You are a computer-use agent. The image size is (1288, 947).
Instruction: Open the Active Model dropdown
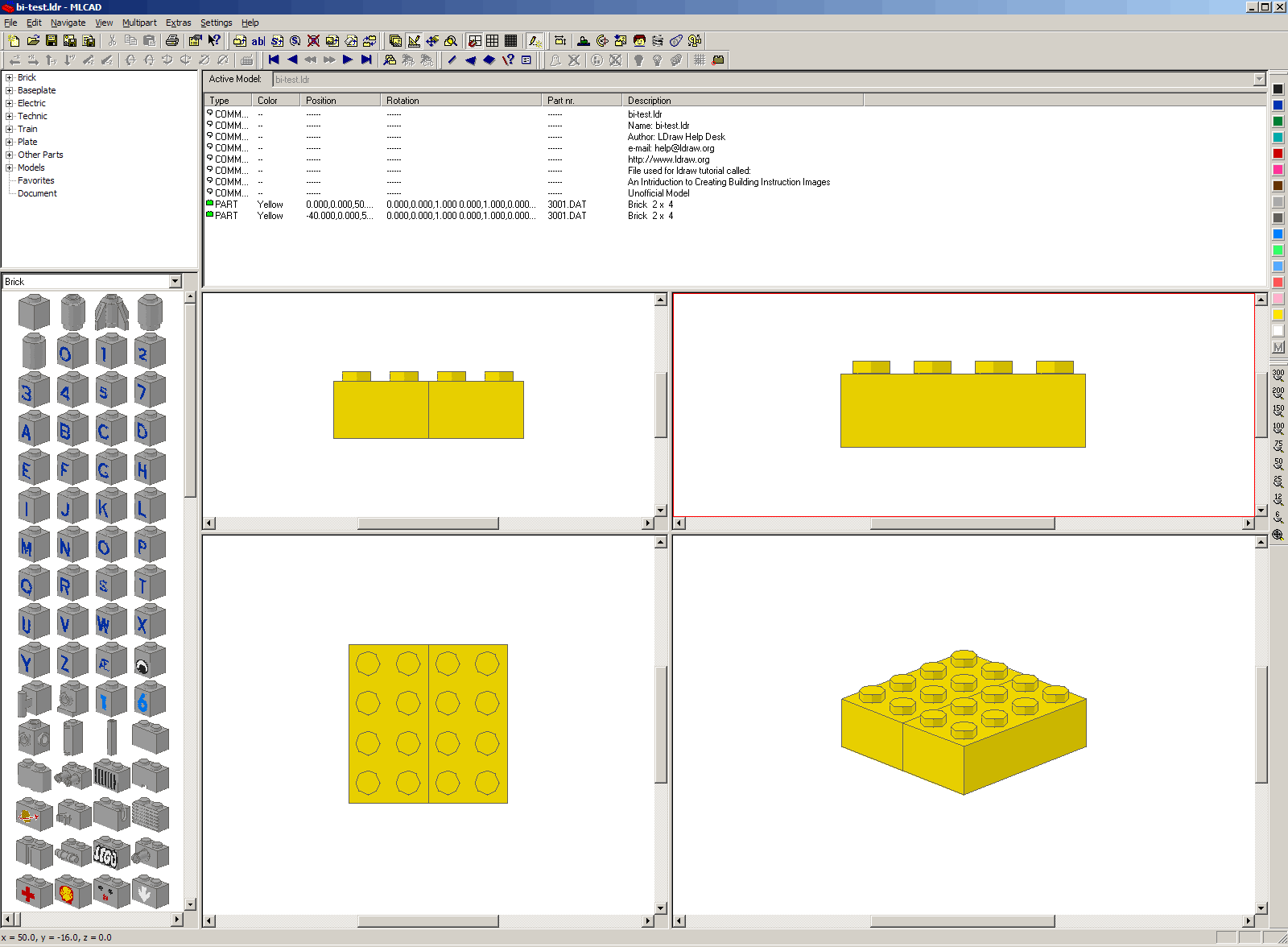pyautogui.click(x=1259, y=80)
